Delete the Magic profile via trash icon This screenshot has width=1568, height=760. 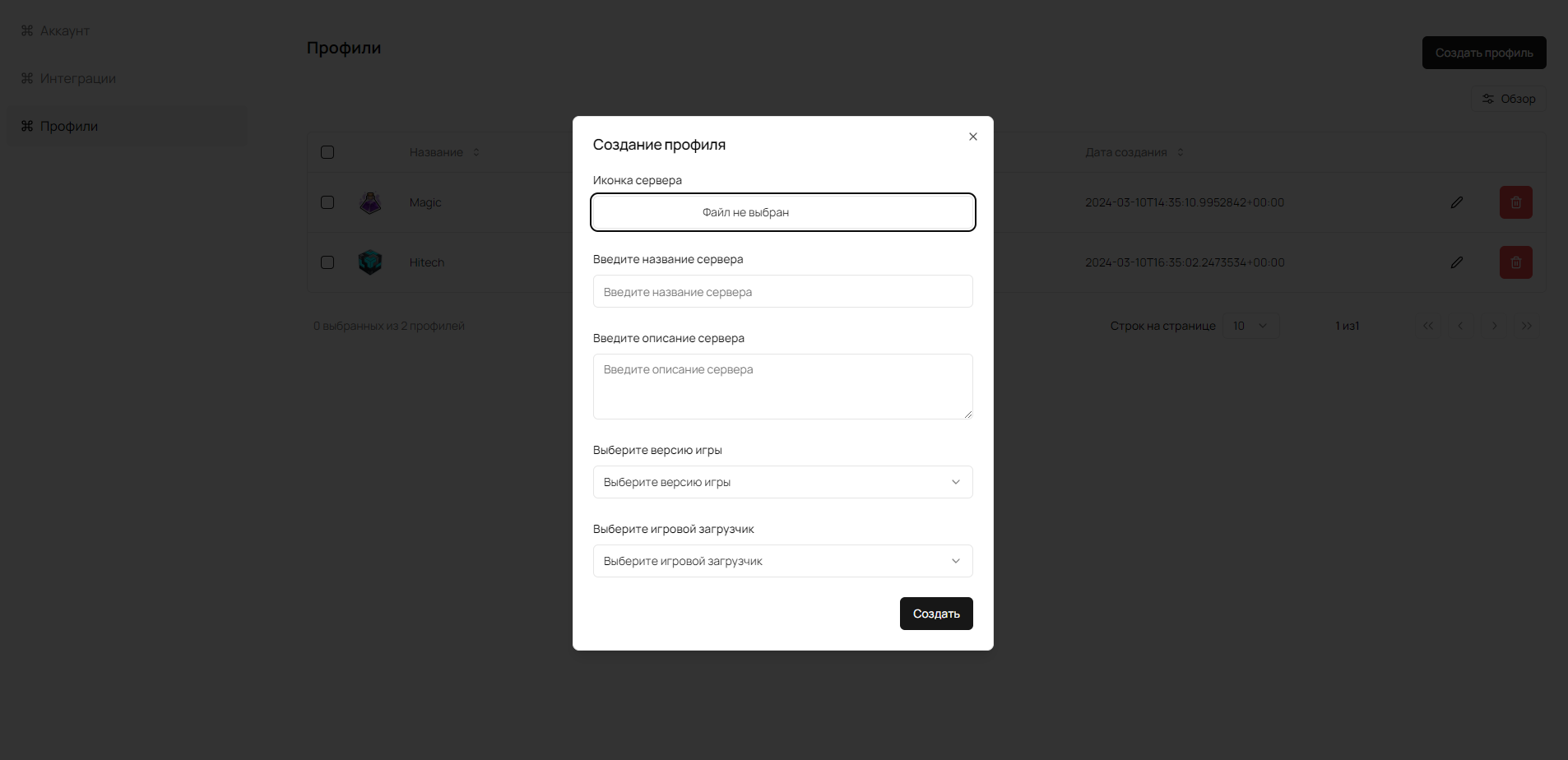[1515, 202]
